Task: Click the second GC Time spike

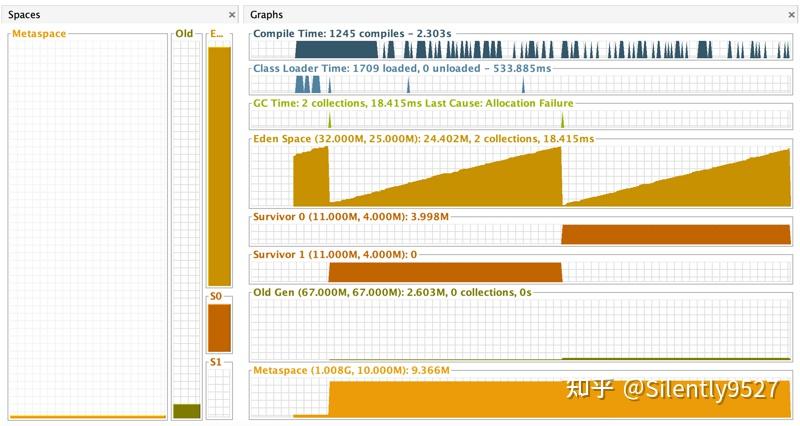Action: click(562, 120)
